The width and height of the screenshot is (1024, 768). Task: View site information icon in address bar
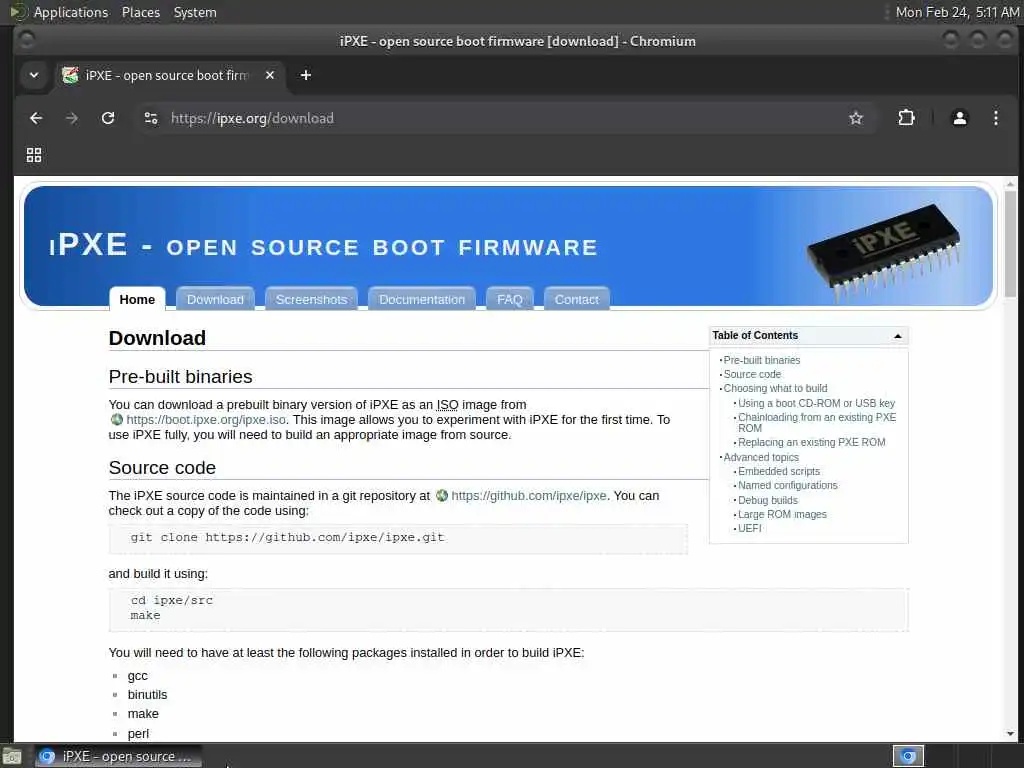[x=151, y=118]
